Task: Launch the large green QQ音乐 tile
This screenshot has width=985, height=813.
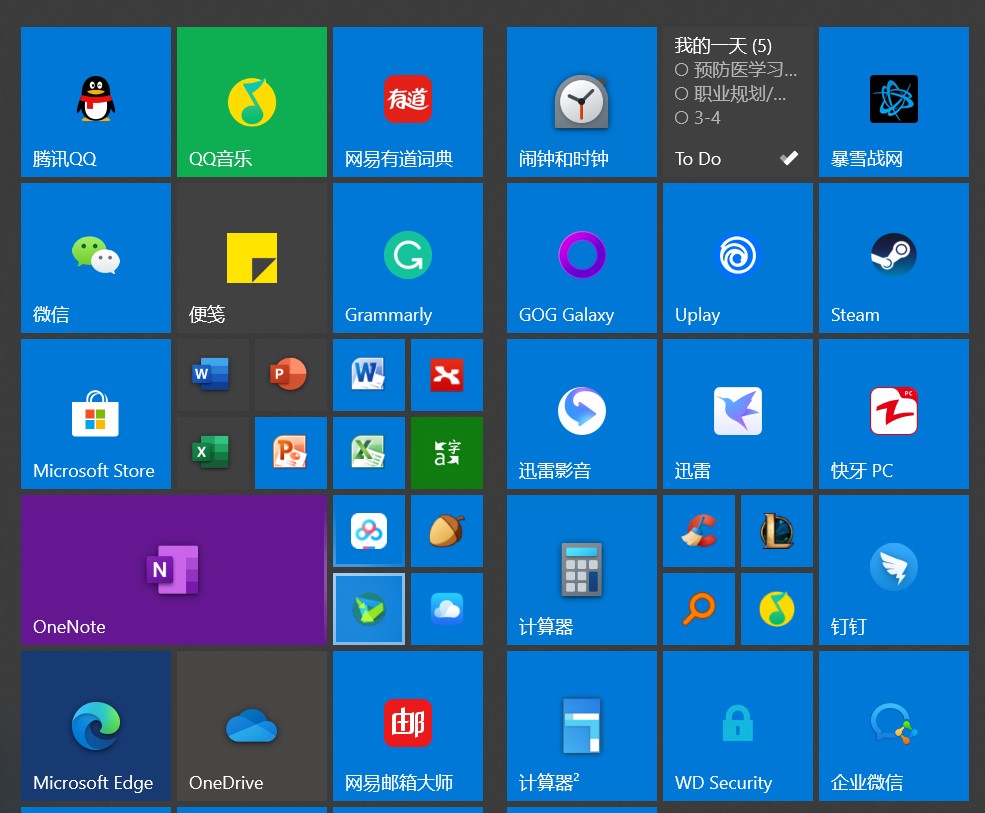Action: pos(252,102)
